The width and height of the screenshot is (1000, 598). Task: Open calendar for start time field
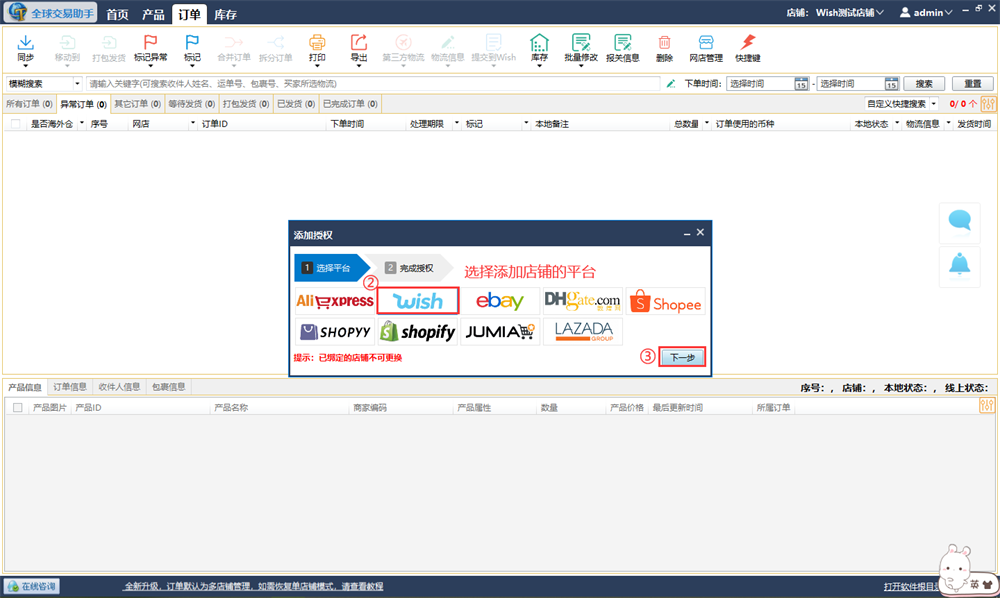click(x=801, y=84)
